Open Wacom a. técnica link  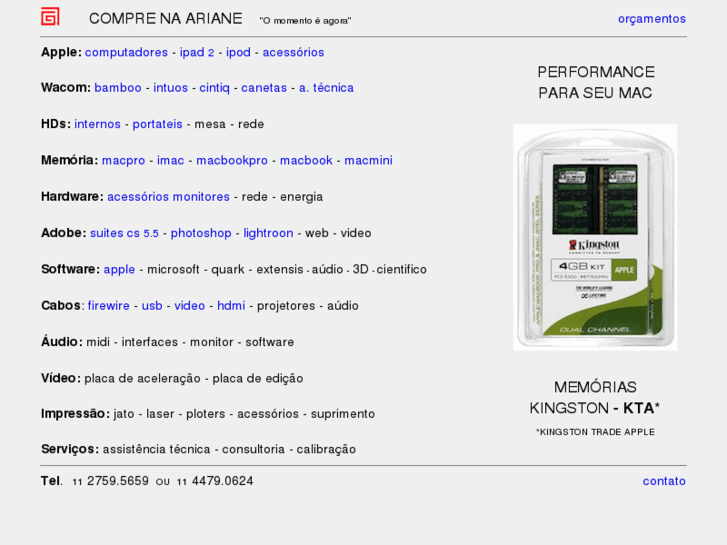(x=326, y=88)
